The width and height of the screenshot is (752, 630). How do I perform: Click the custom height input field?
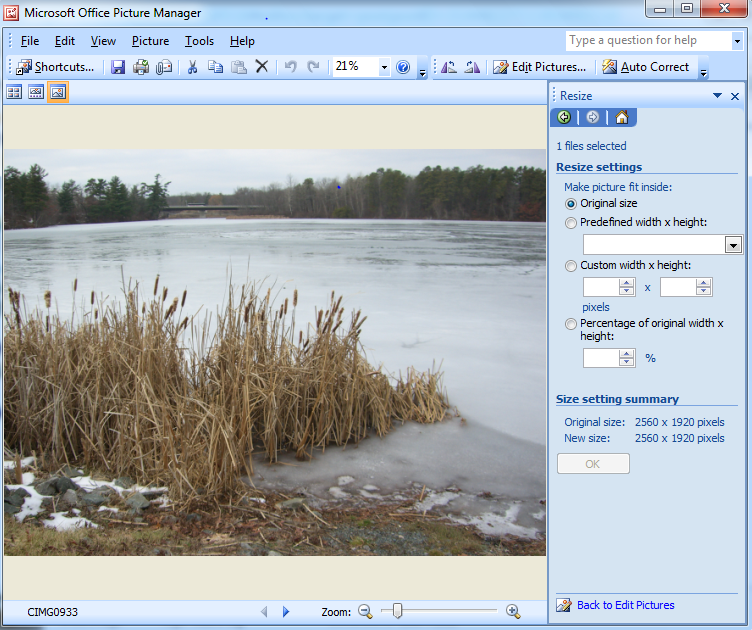[x=678, y=287]
